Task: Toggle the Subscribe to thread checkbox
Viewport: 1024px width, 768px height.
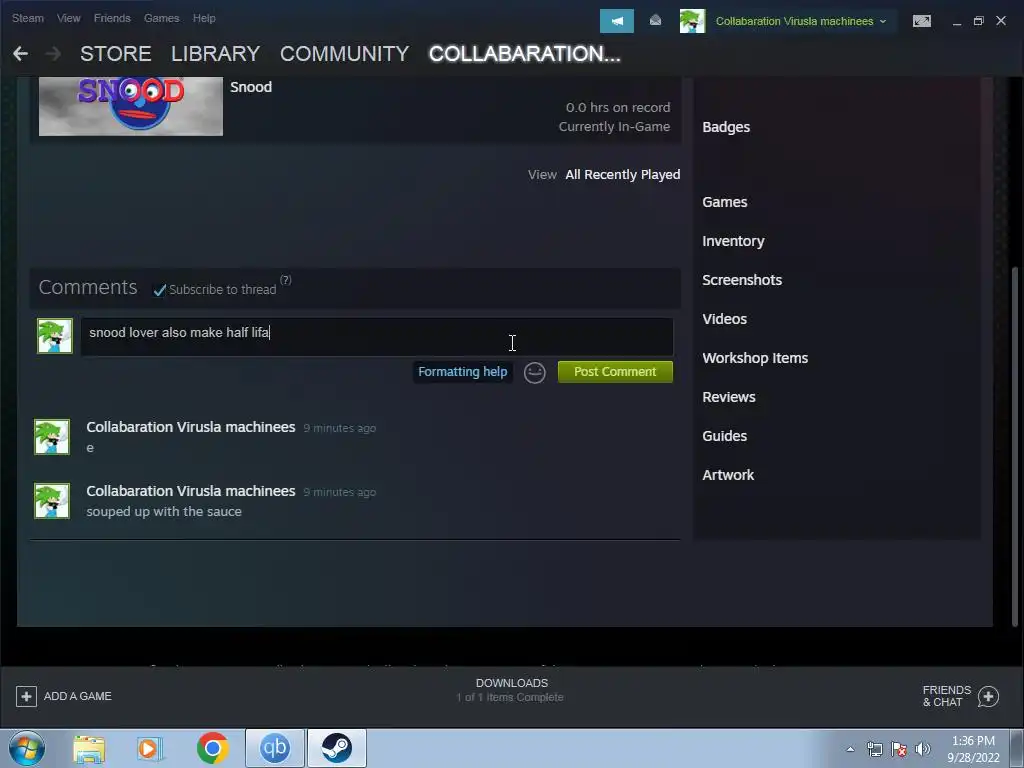Action: pyautogui.click(x=159, y=290)
